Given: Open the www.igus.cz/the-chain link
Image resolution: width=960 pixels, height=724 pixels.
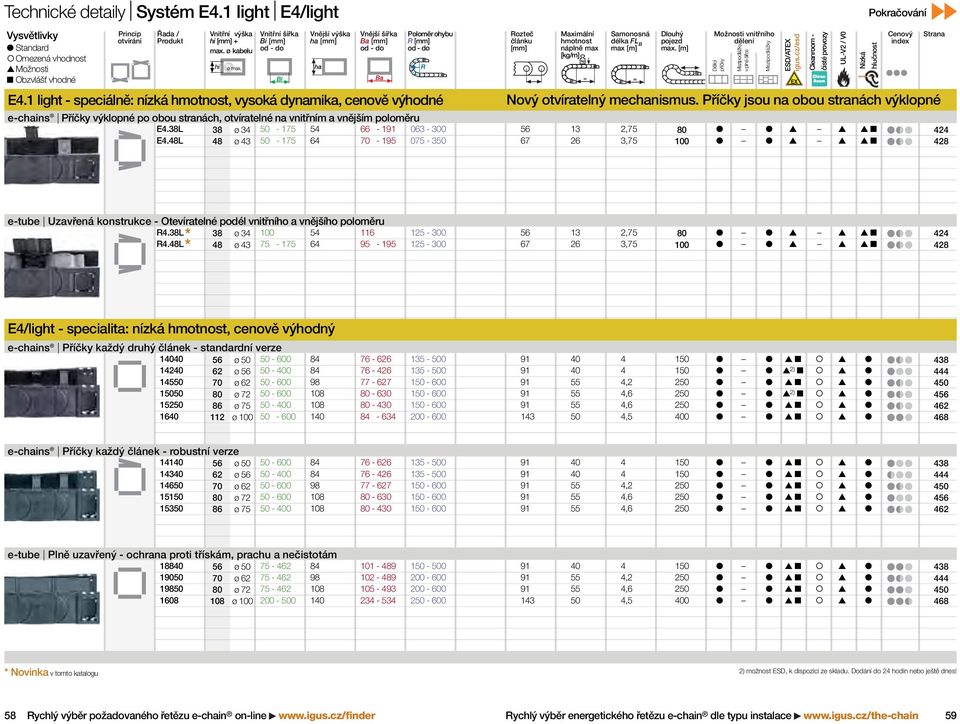Looking at the screenshot, I should pyautogui.click(x=861, y=715).
